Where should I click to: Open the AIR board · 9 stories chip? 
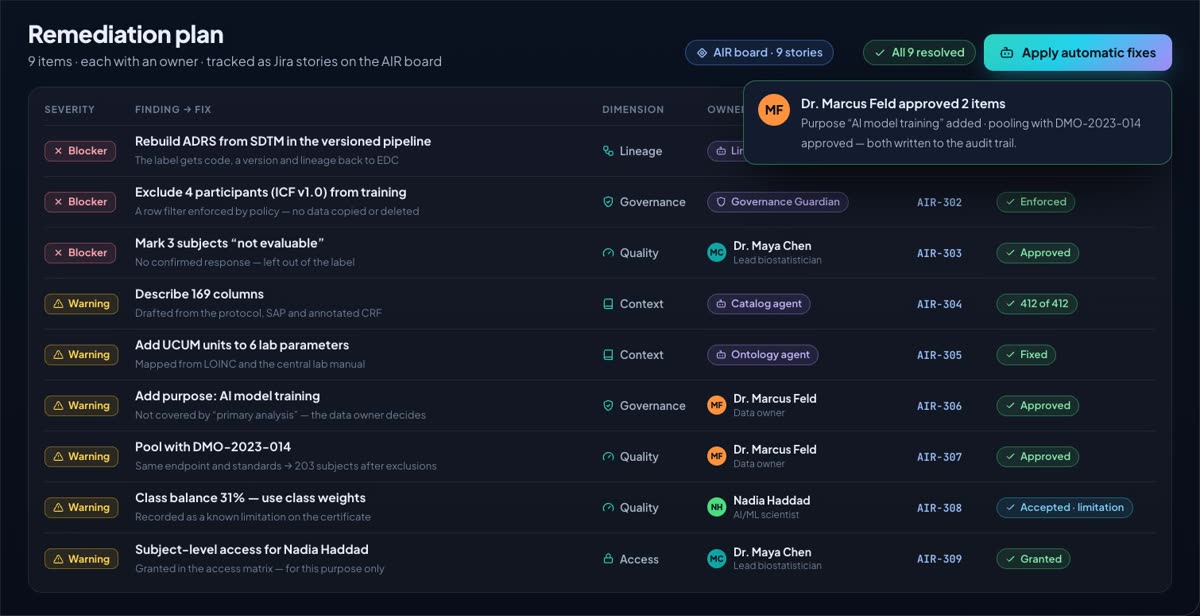point(759,53)
